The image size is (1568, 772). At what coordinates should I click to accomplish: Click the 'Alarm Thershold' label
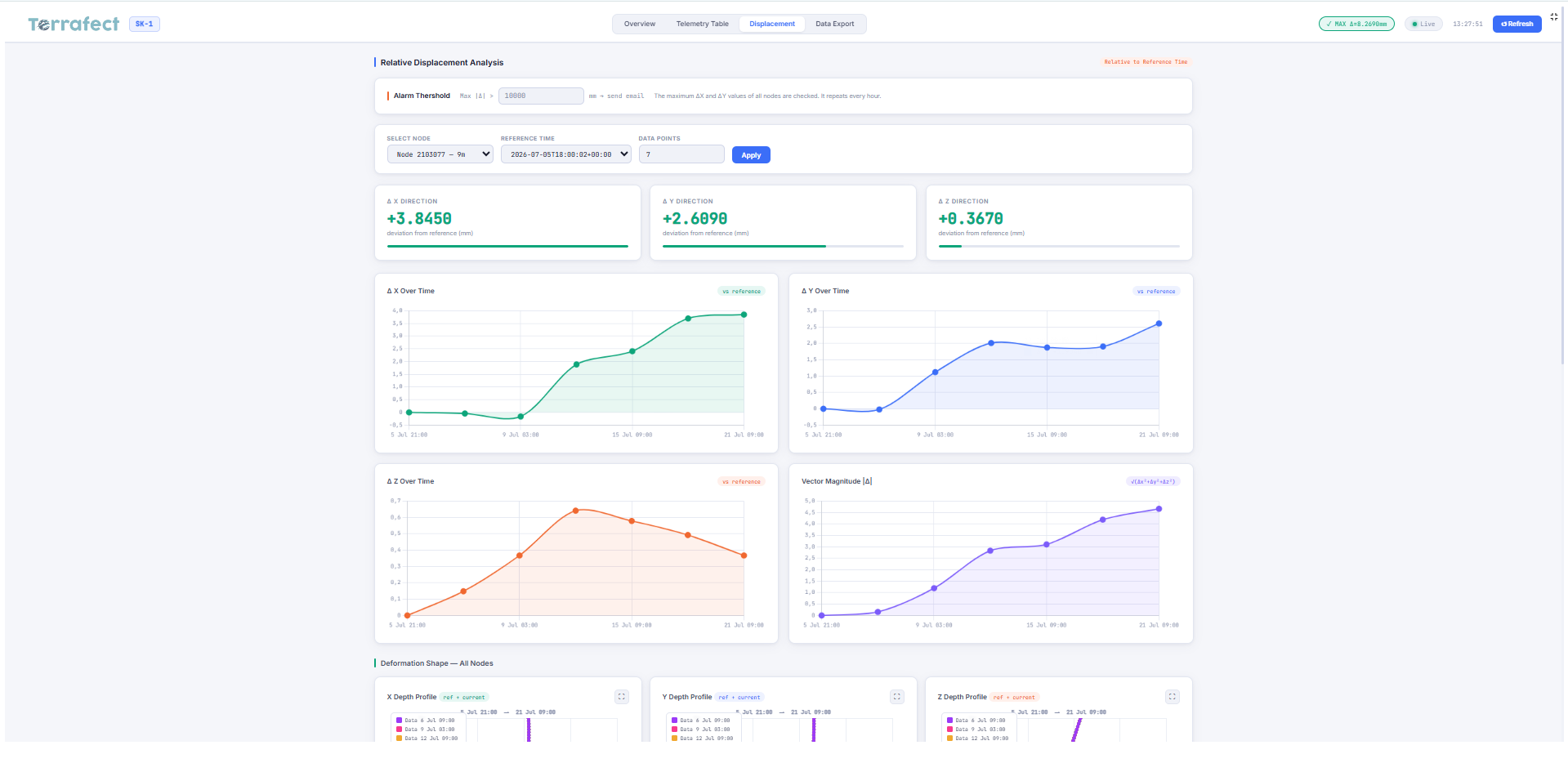click(x=422, y=96)
